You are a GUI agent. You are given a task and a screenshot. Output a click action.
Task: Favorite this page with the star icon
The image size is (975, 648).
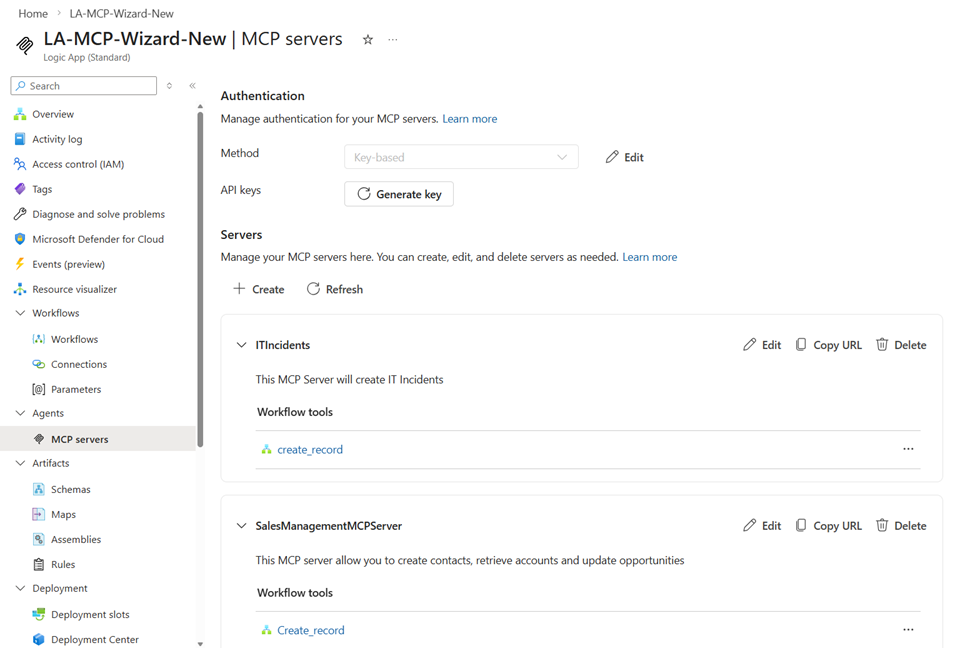click(x=367, y=40)
